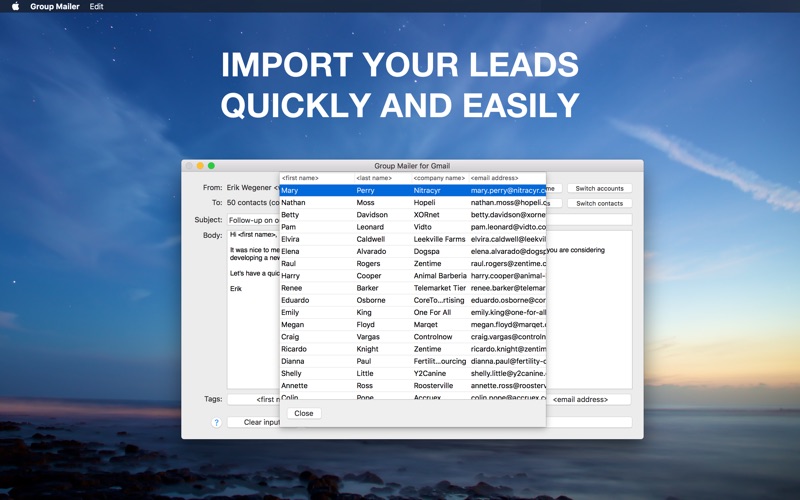The image size is (800, 500).
Task: Click last name Floyd
Action: click(365, 325)
